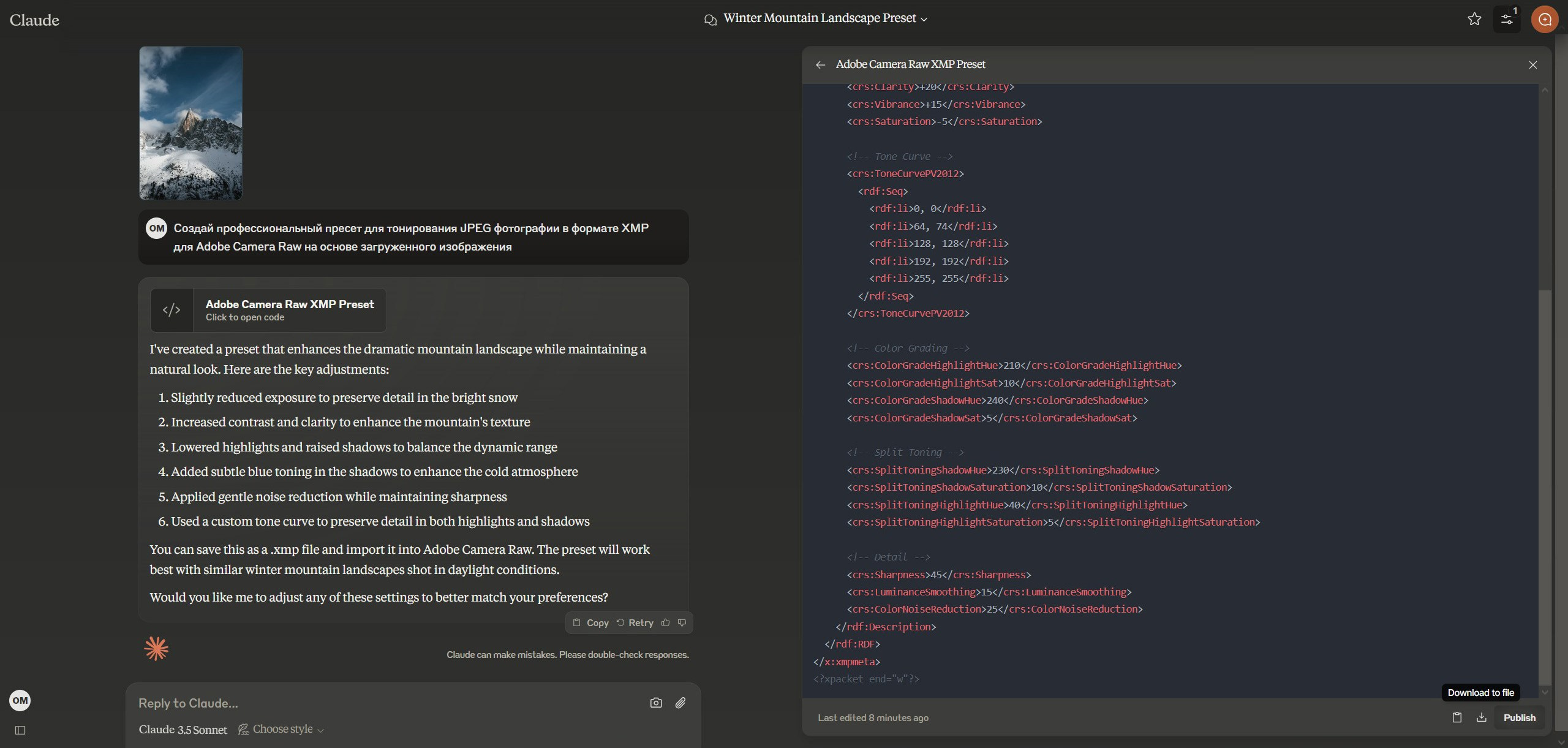The image size is (1568, 748).
Task: Copy the assistant response text
Action: click(590, 622)
